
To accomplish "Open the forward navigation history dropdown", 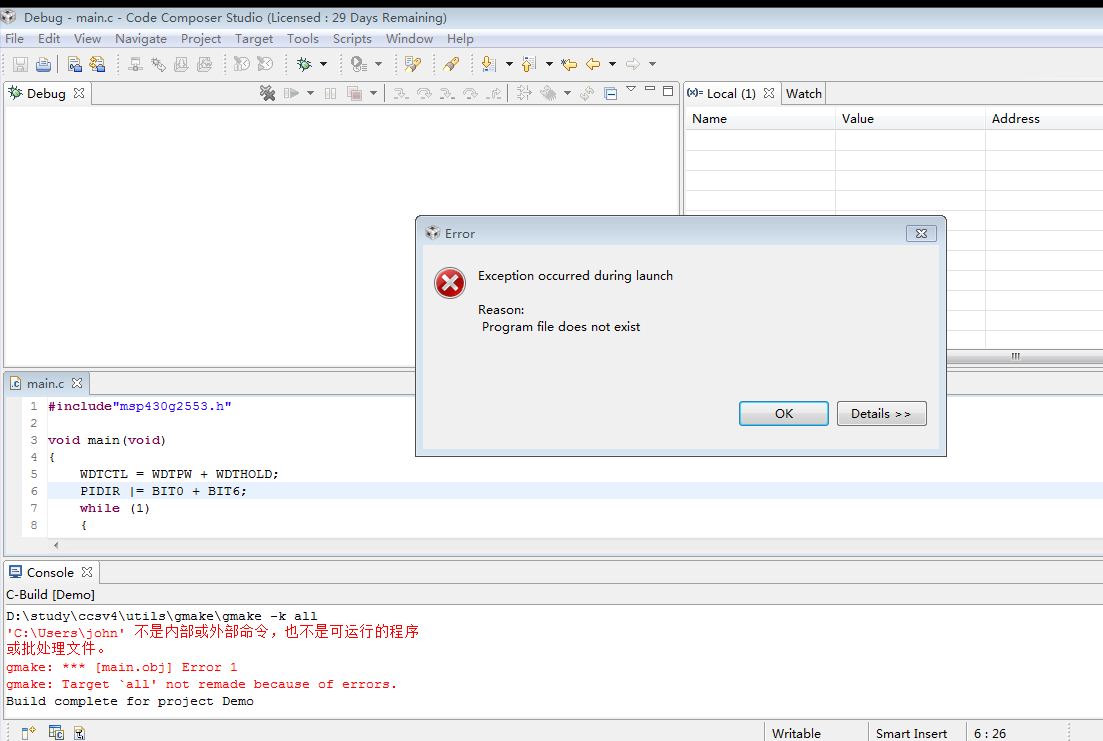I will click(x=653, y=64).
